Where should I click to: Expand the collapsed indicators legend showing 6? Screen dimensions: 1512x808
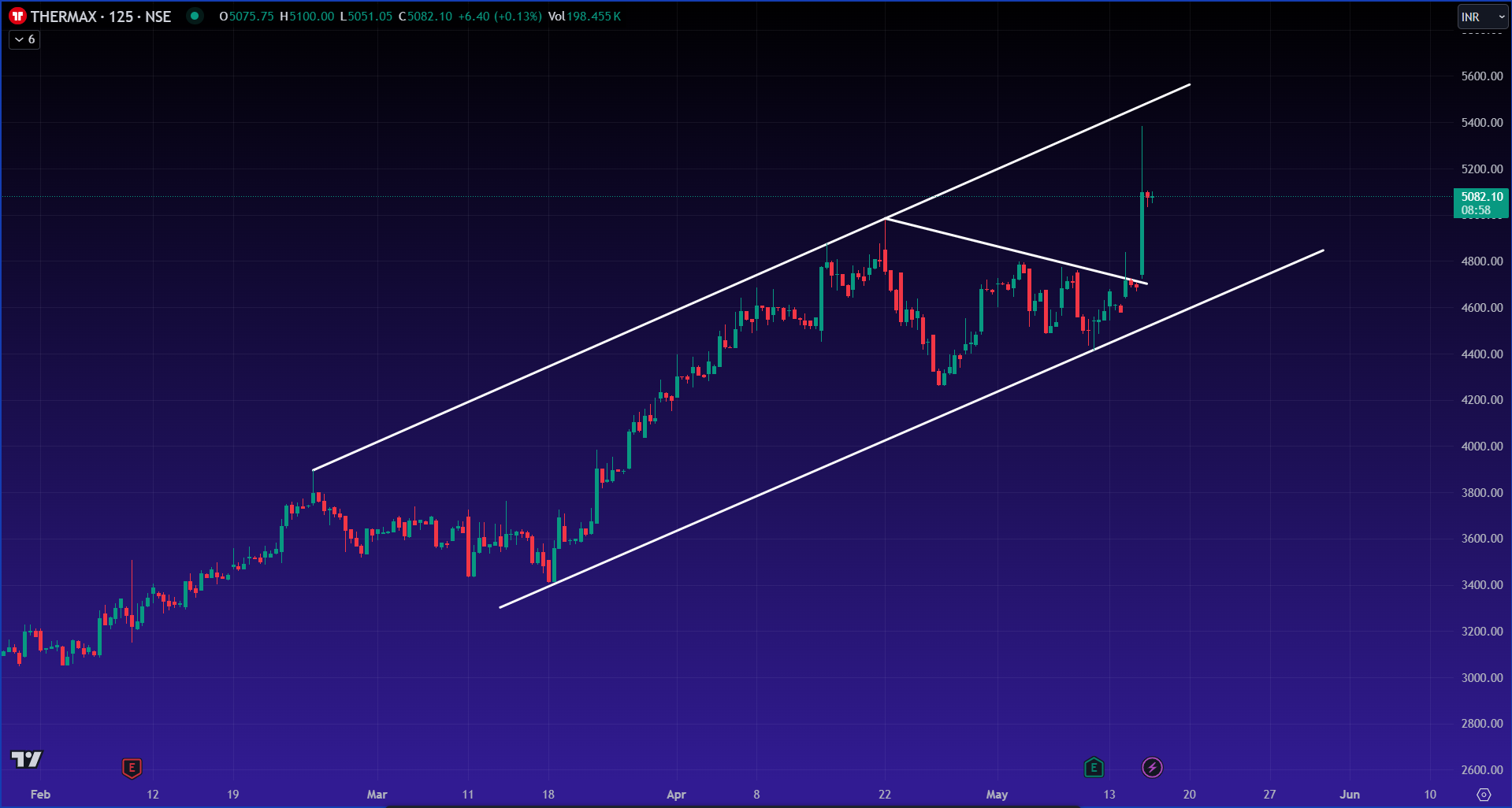point(24,39)
